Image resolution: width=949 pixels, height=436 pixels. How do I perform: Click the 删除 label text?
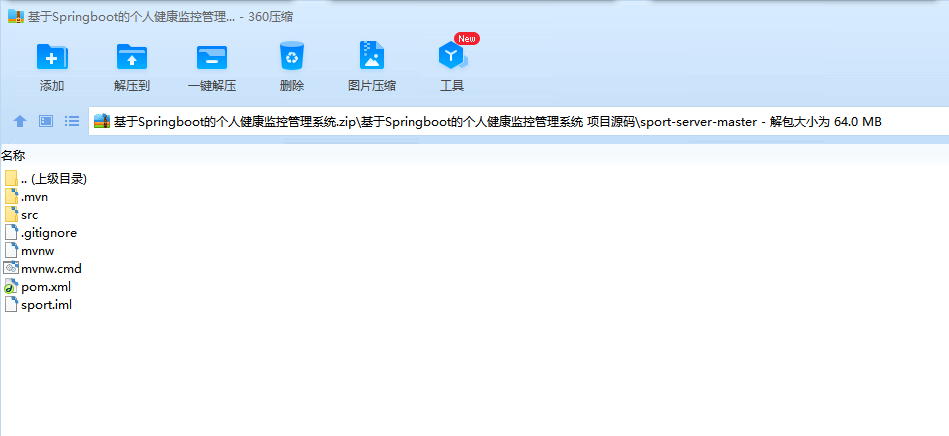[x=292, y=86]
